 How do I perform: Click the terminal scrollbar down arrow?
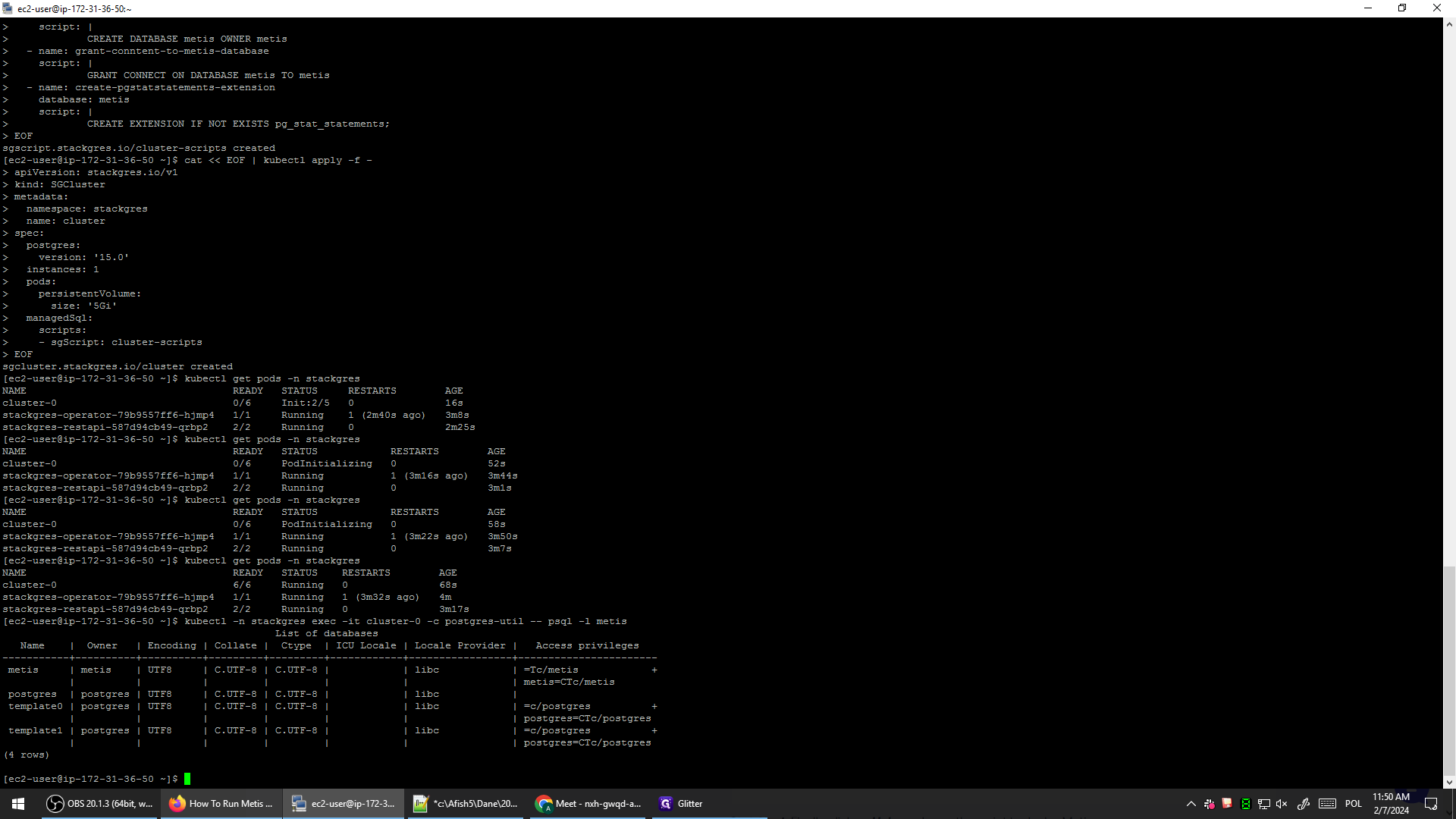(x=1449, y=782)
